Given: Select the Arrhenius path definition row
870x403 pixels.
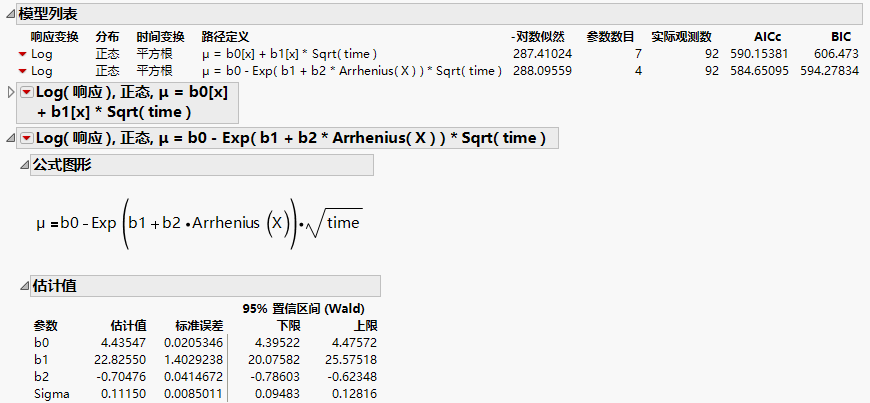Looking at the screenshot, I should coord(351,72).
